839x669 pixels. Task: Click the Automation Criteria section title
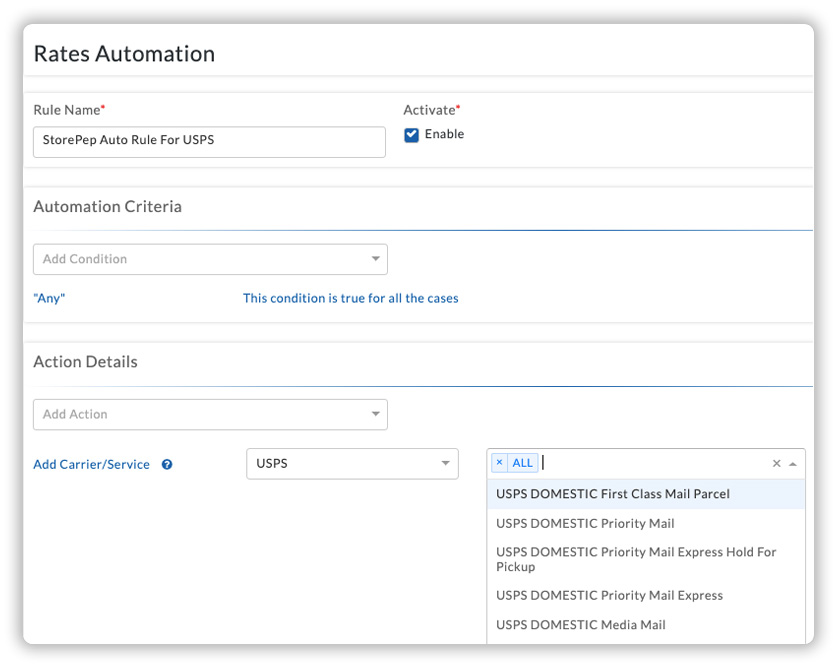point(108,207)
